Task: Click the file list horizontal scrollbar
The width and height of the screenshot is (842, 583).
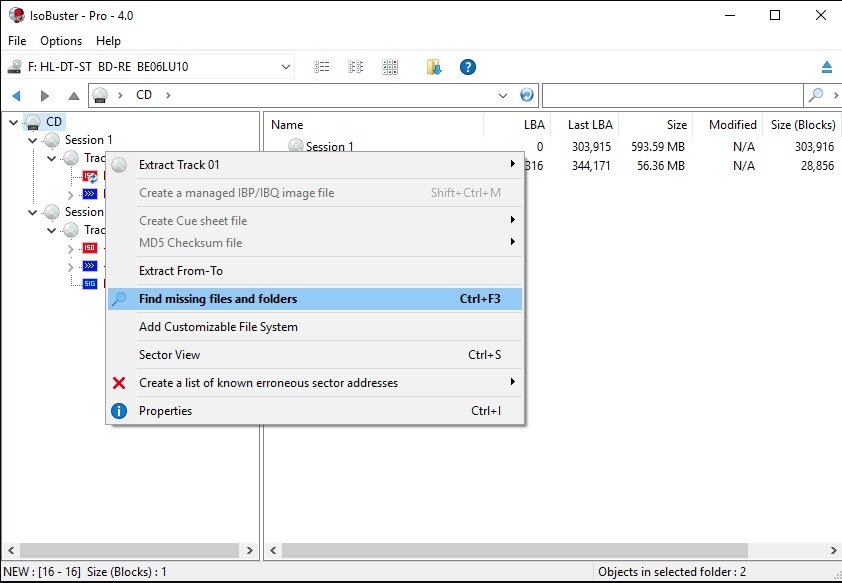Action: coord(515,550)
